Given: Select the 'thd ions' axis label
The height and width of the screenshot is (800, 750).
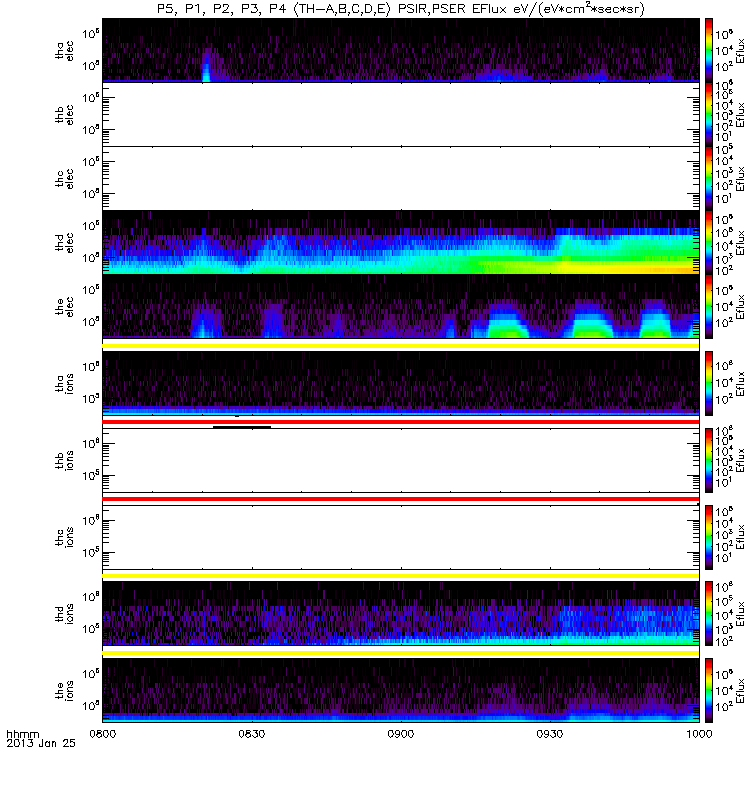Looking at the screenshot, I should tap(65, 614).
